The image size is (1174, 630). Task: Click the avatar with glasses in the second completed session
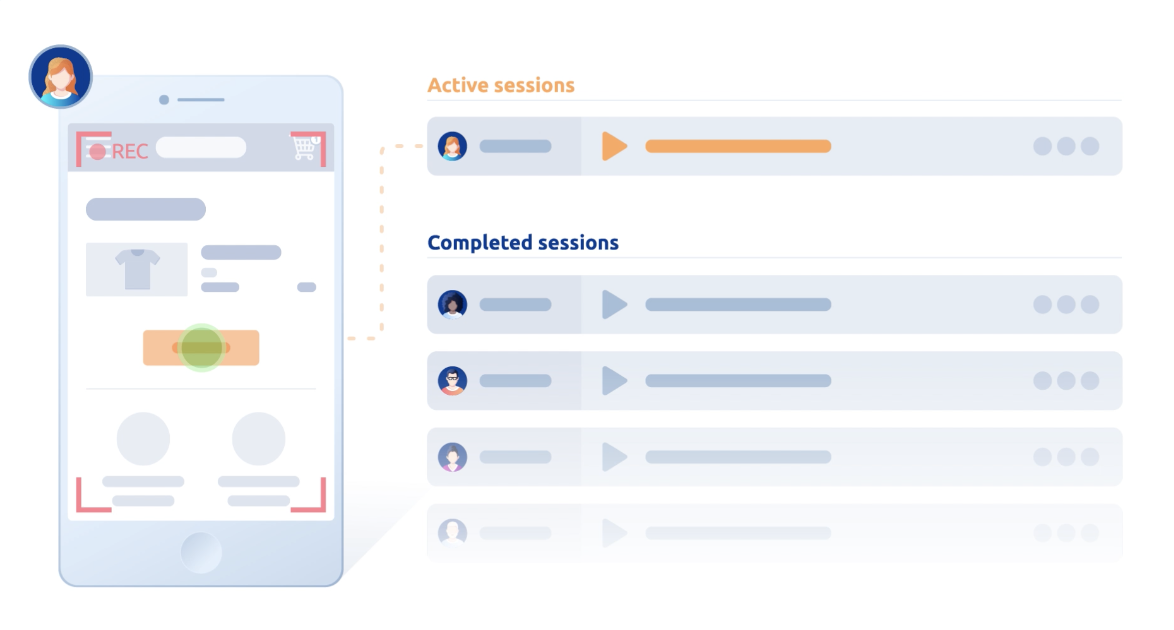[452, 381]
